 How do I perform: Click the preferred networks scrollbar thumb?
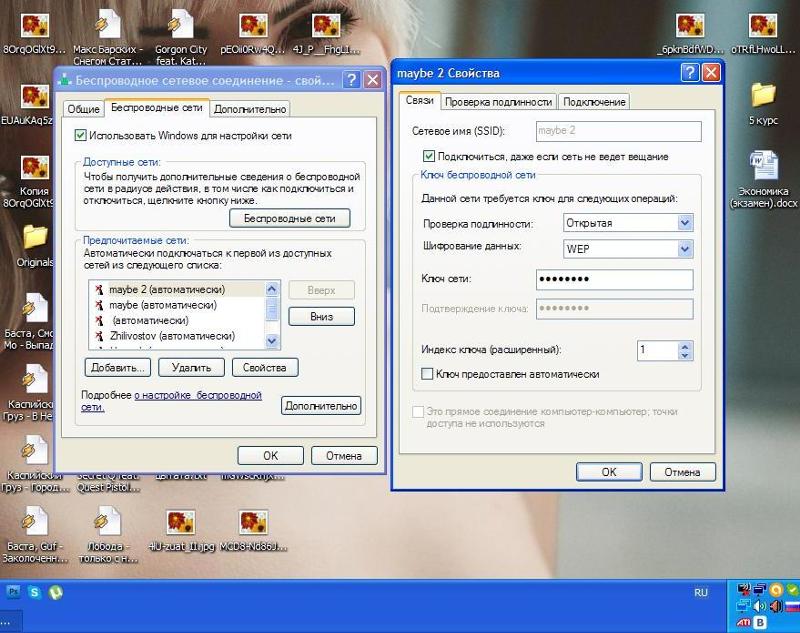(x=272, y=309)
